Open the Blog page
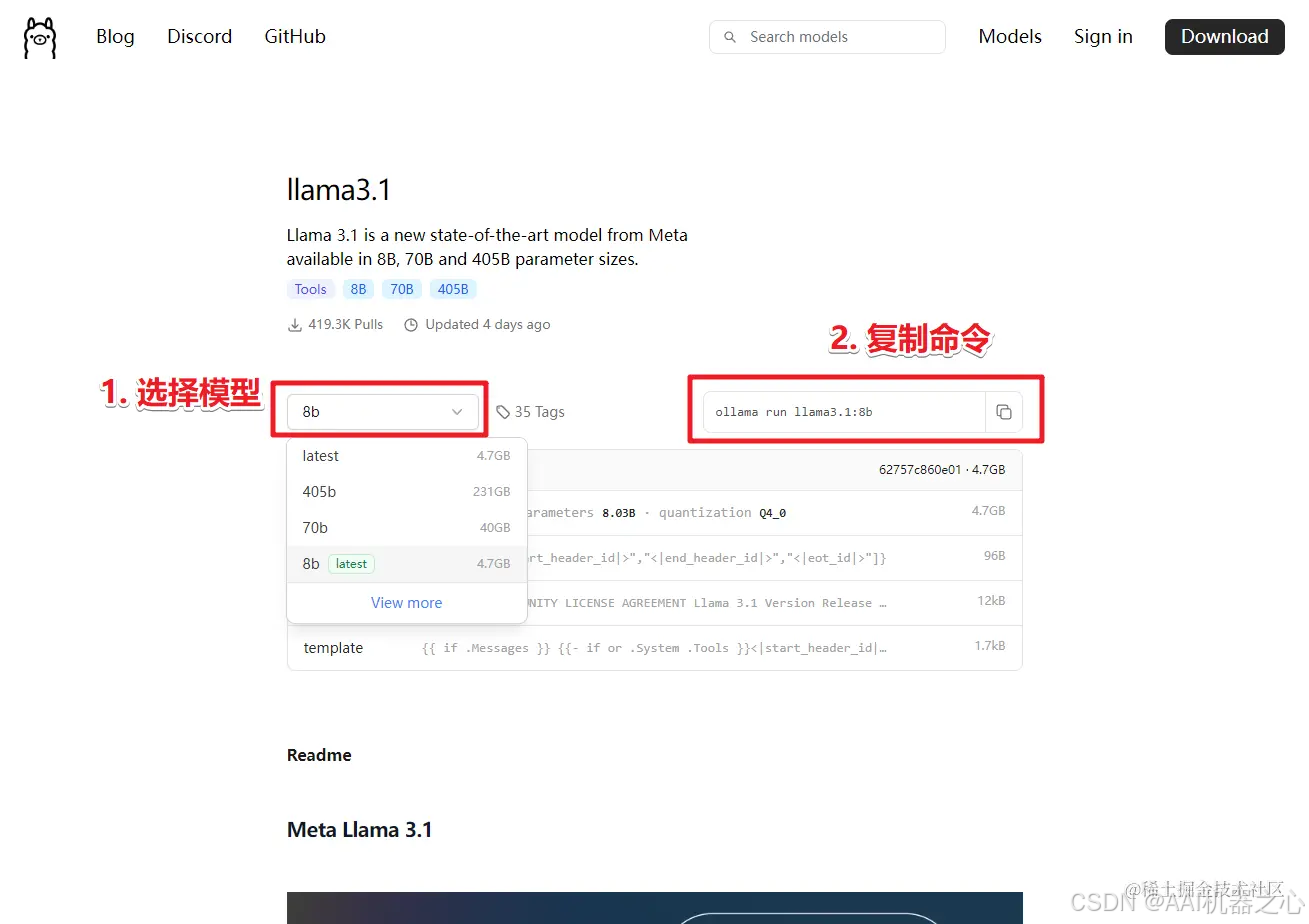 [x=115, y=37]
